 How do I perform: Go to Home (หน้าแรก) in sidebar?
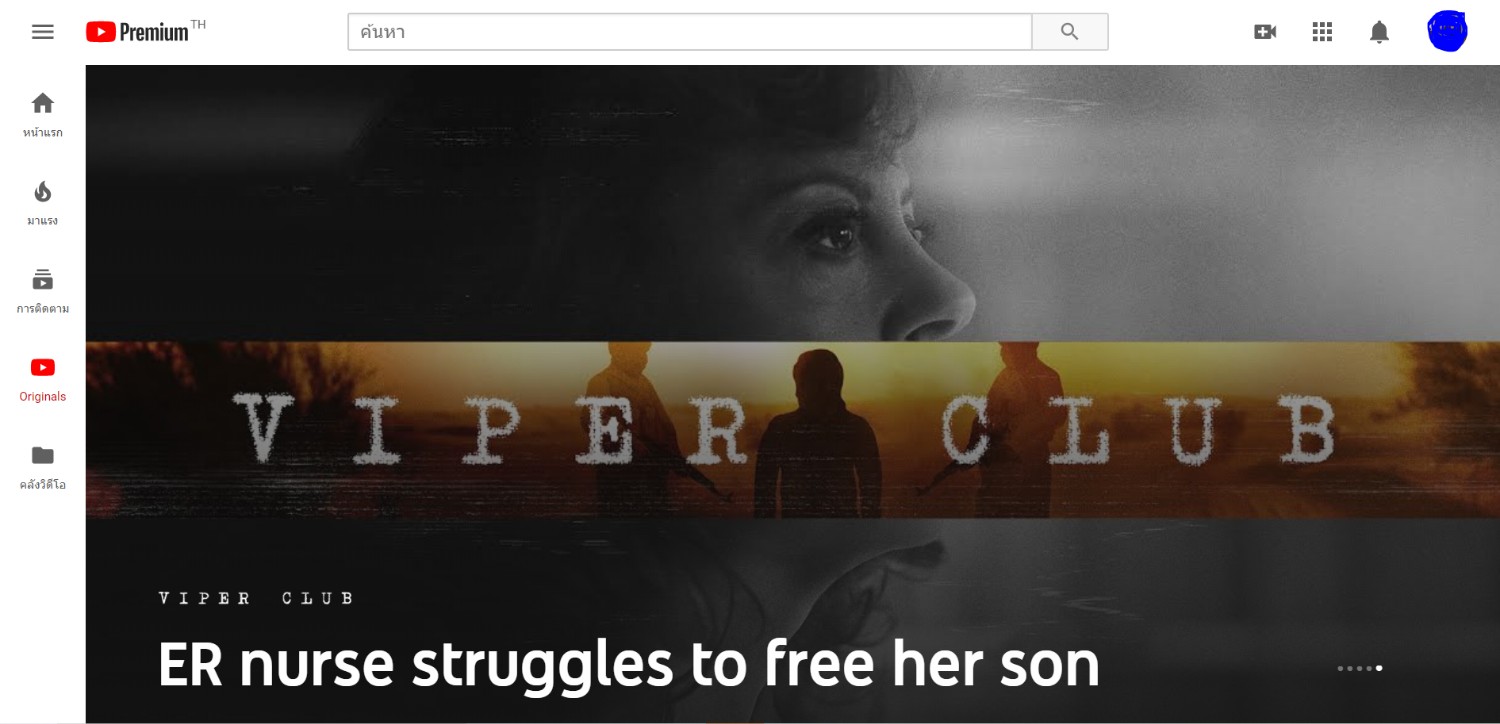pos(43,115)
